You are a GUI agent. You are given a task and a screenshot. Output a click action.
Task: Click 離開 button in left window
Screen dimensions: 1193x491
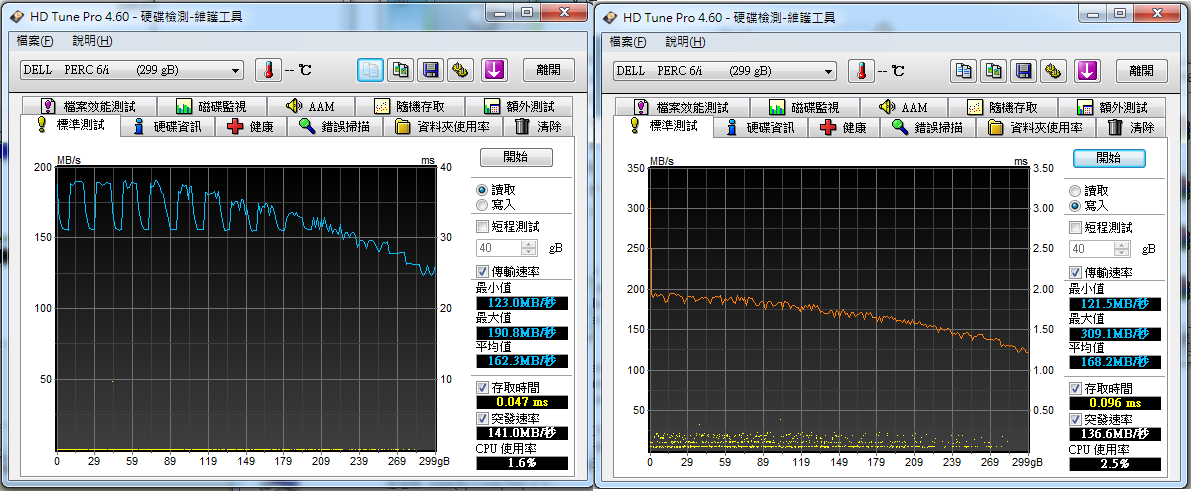tap(549, 70)
